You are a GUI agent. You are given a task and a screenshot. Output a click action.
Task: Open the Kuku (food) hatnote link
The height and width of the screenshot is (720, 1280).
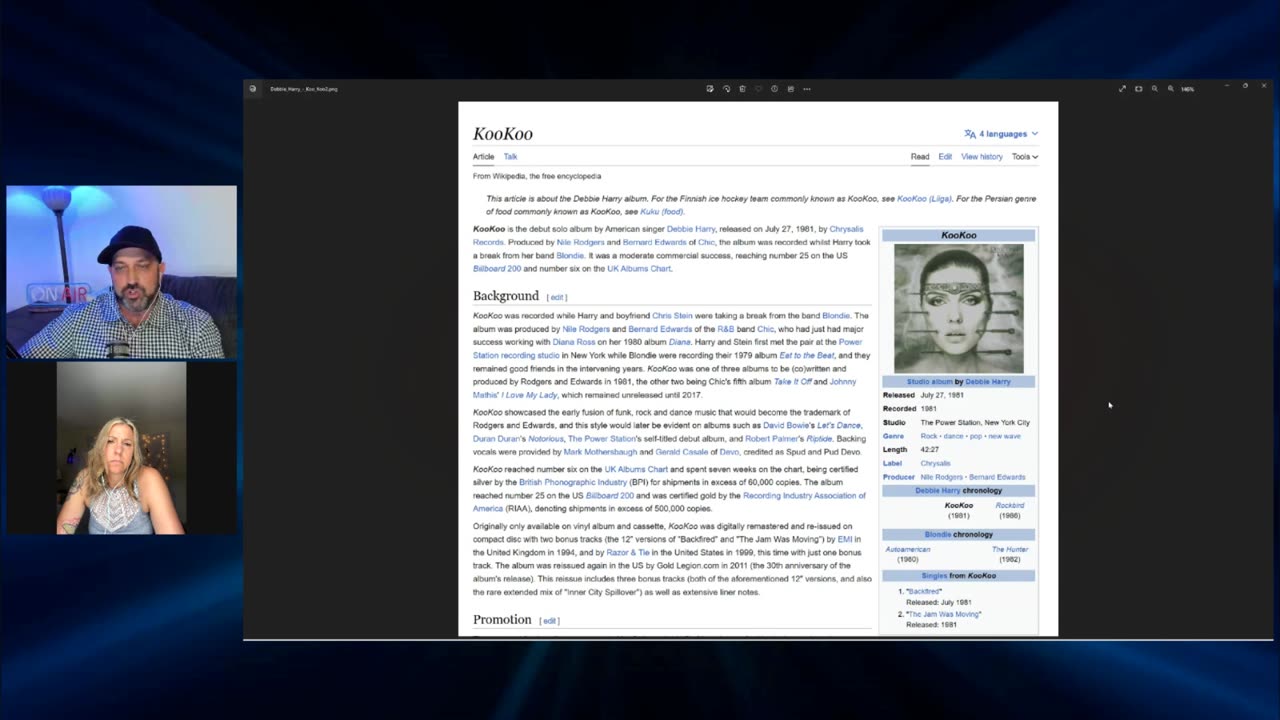[662, 212]
